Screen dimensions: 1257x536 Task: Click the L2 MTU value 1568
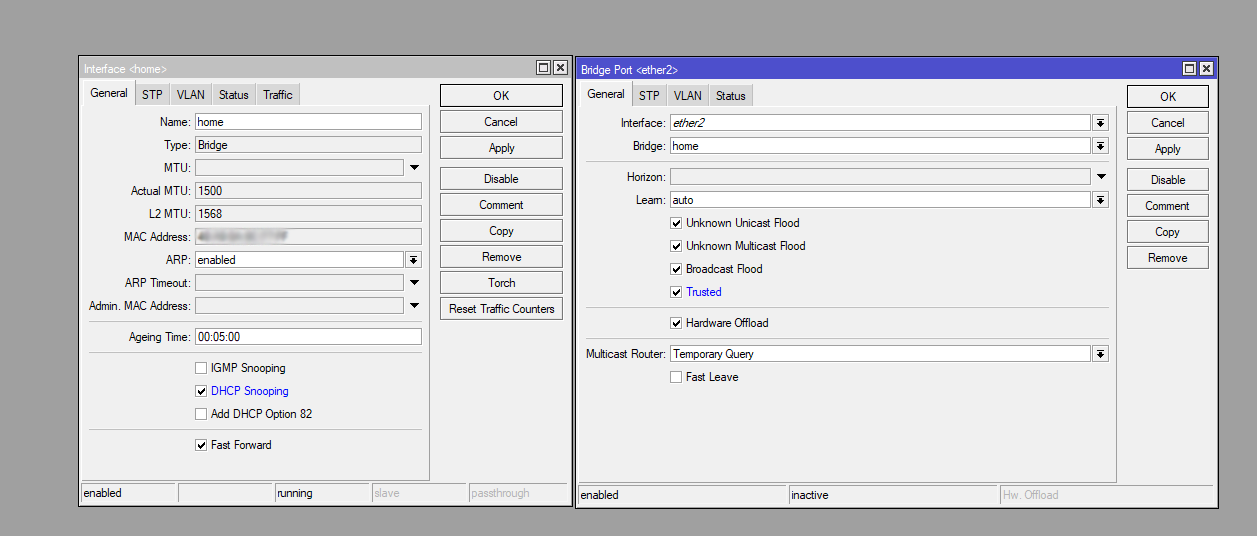[308, 213]
